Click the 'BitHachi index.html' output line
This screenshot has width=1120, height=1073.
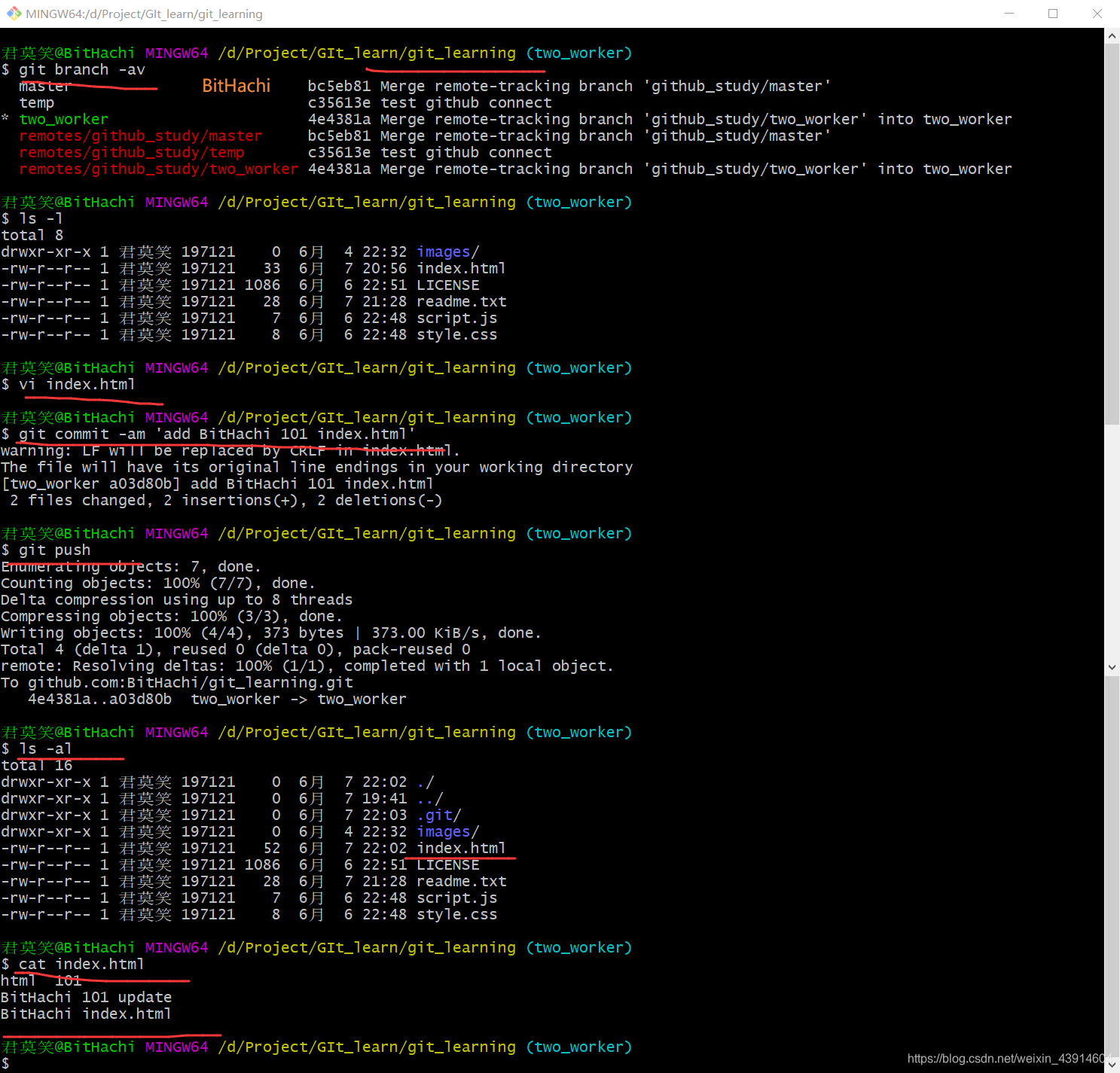click(87, 1014)
